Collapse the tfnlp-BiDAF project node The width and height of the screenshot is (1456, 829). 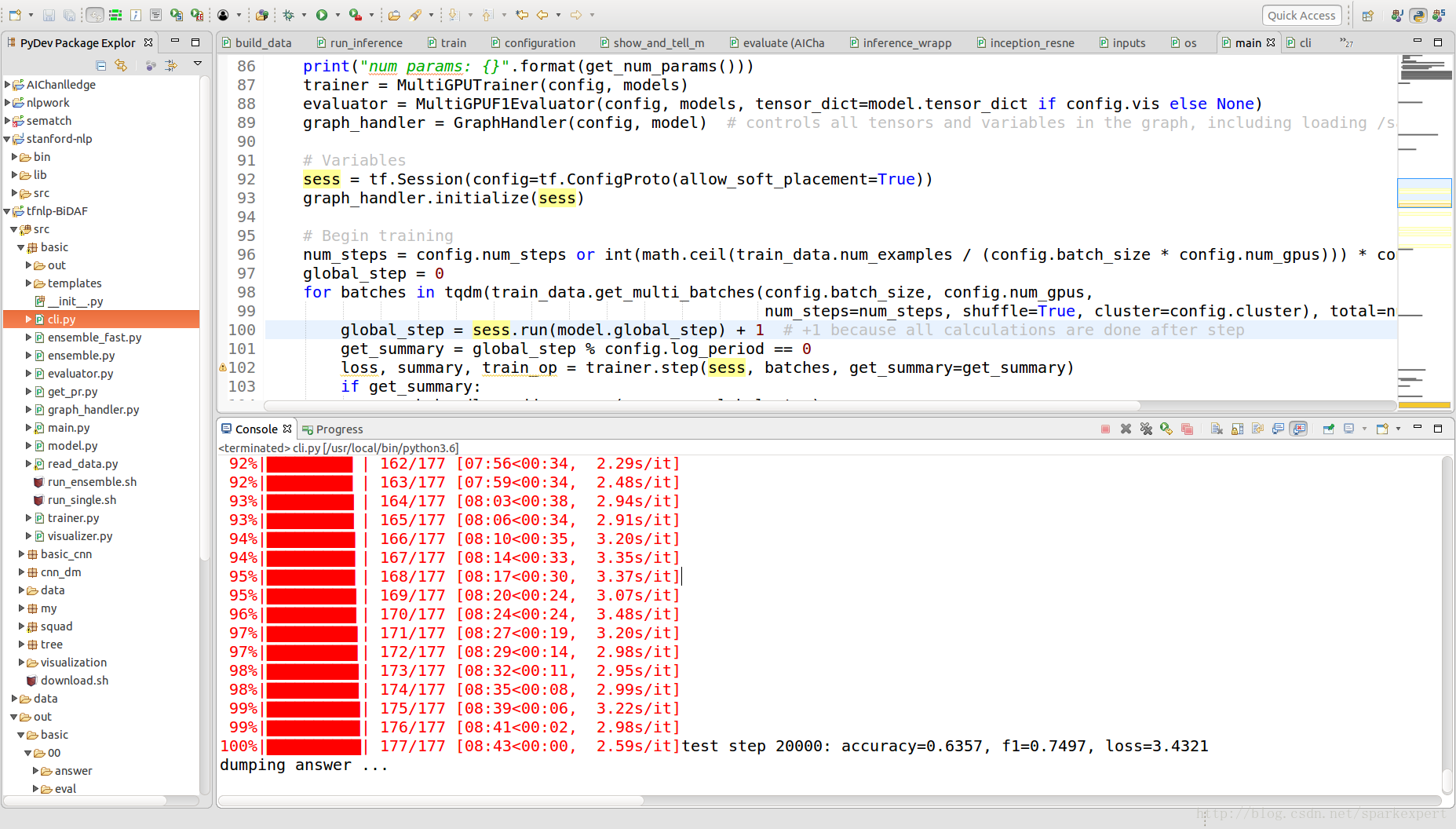tap(8, 211)
